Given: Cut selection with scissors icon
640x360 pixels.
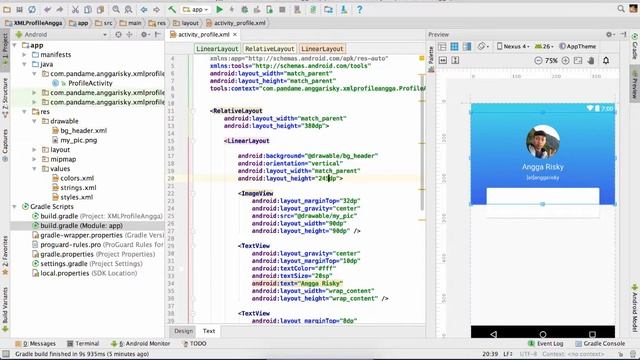Looking at the screenshot, I should coord(75,9).
